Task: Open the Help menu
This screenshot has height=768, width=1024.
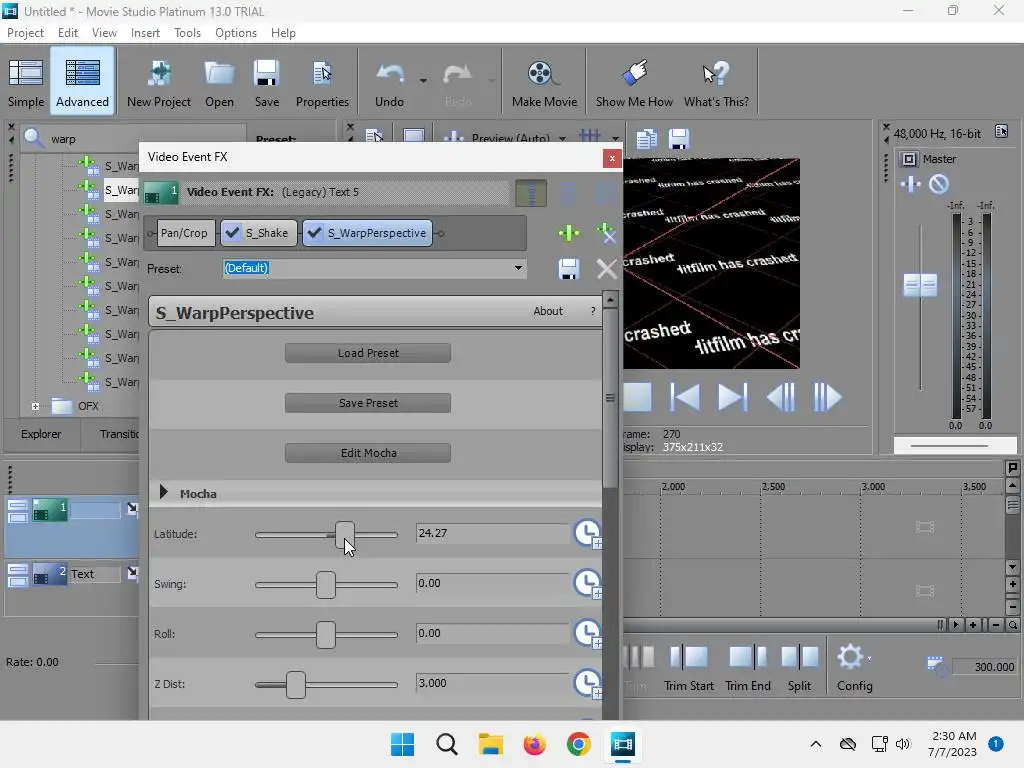Action: (283, 33)
